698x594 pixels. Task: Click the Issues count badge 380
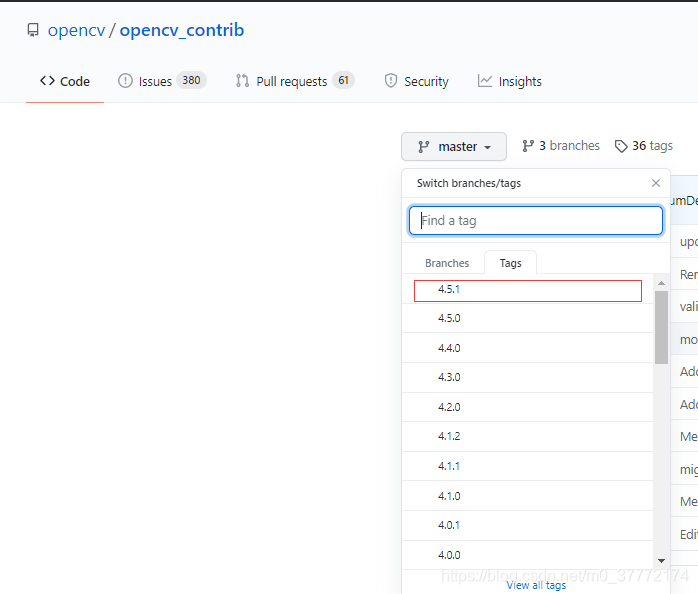(x=191, y=81)
